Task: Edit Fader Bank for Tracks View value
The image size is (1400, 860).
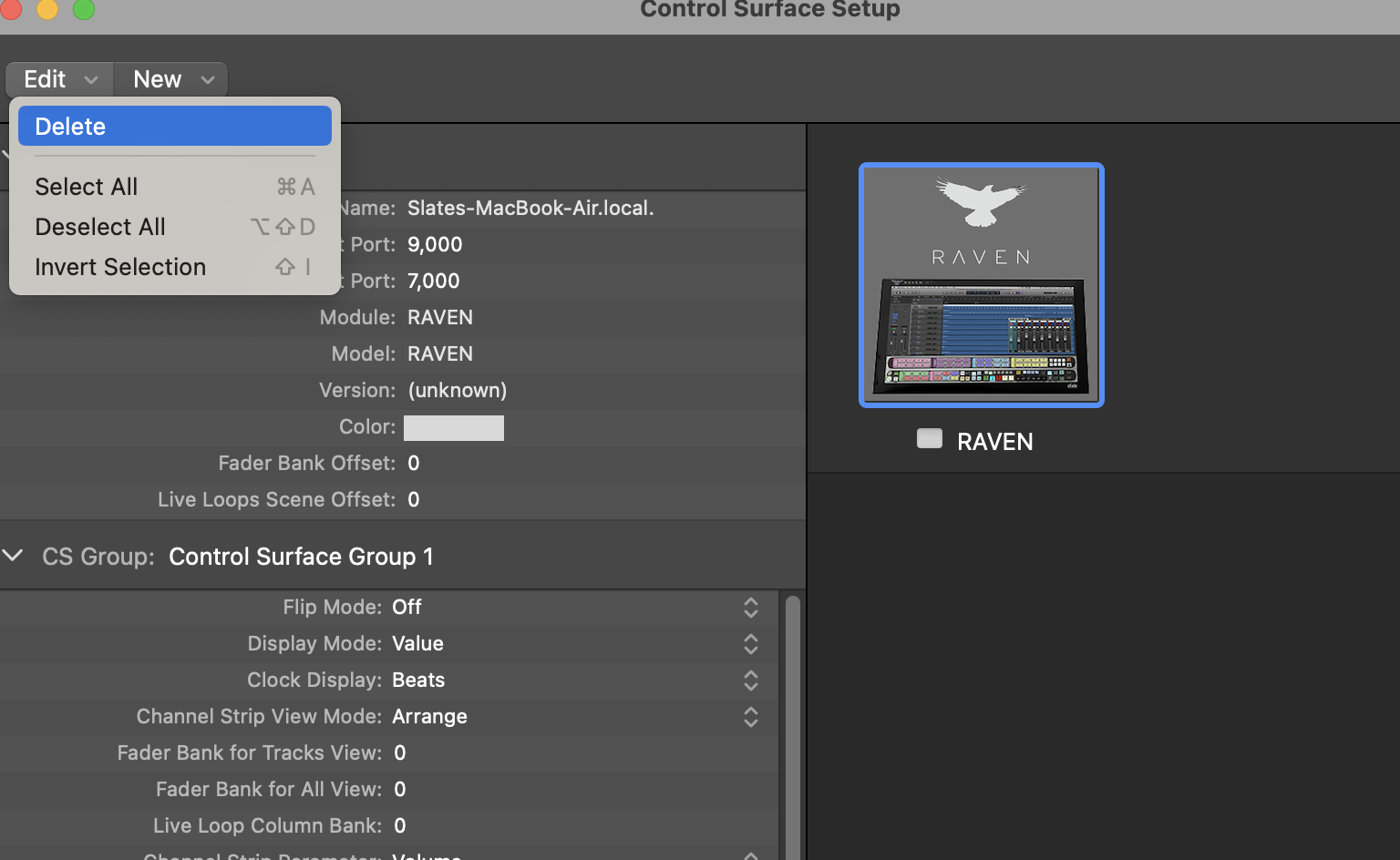Action: tap(400, 753)
